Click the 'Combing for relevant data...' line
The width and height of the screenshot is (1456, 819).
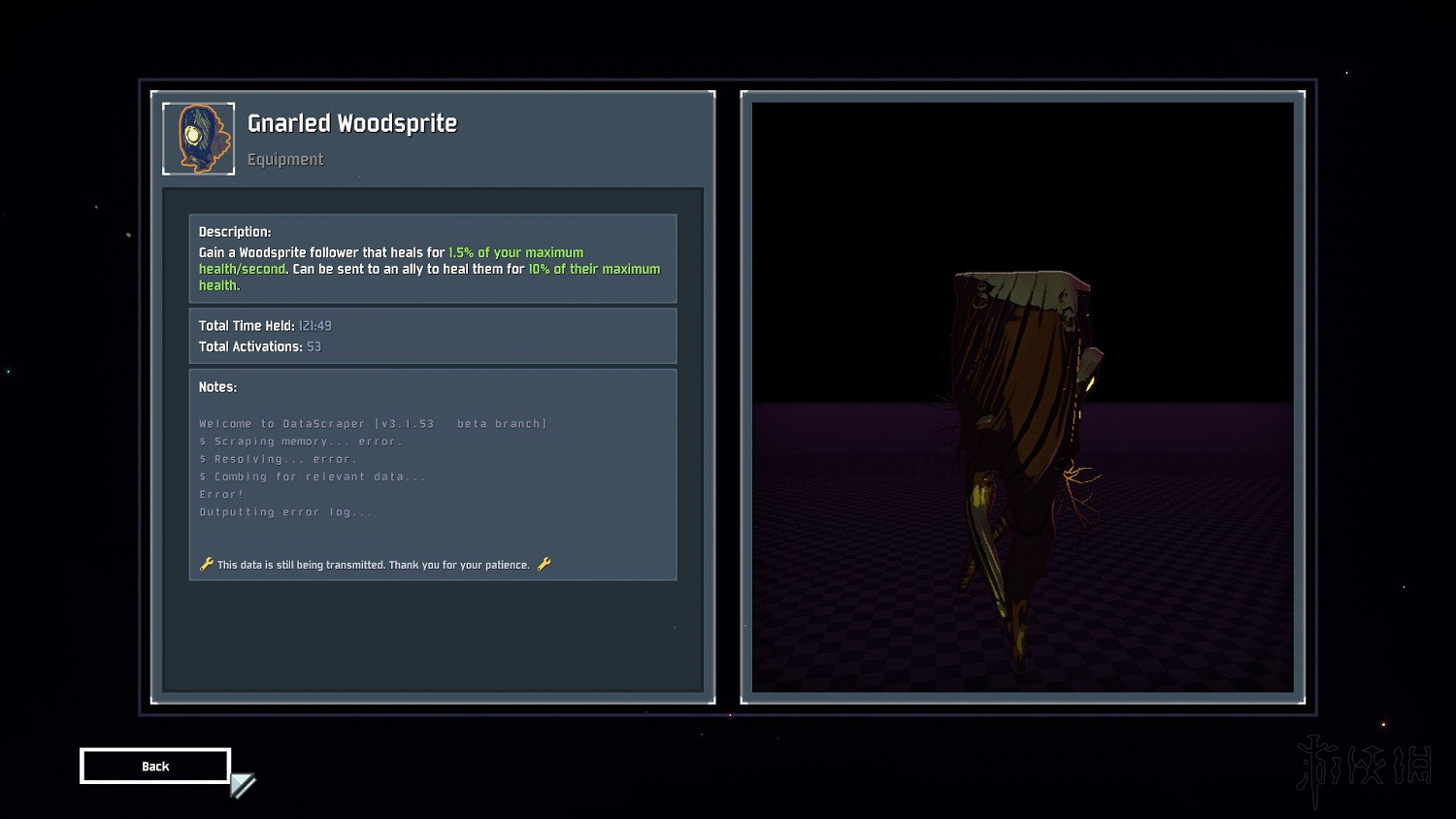(313, 476)
